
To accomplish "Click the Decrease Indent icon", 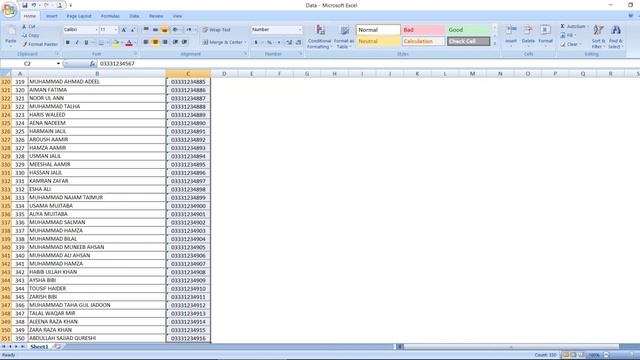I will pyautogui.click(x=176, y=42).
